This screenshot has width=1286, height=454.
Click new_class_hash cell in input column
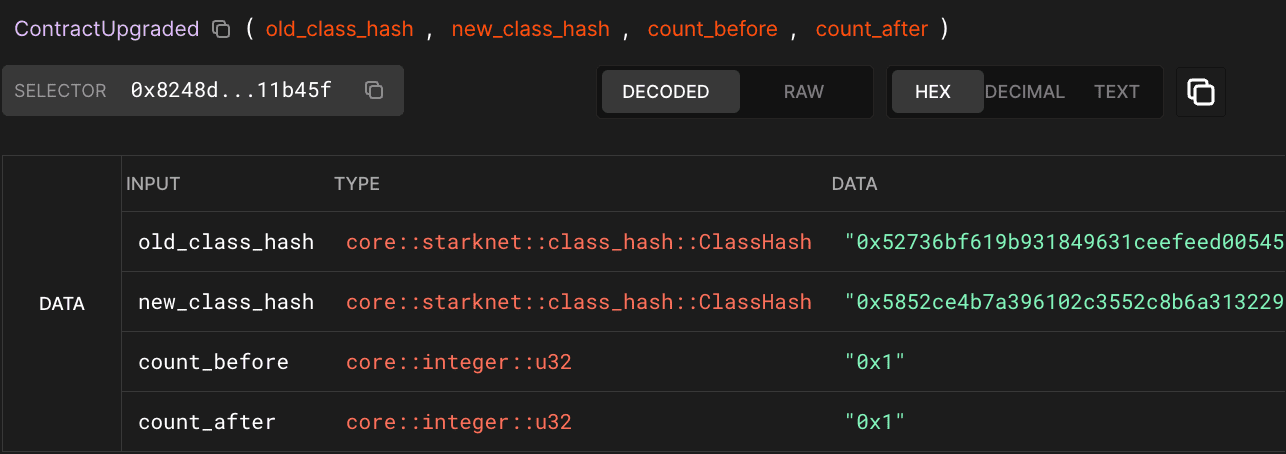point(226,302)
